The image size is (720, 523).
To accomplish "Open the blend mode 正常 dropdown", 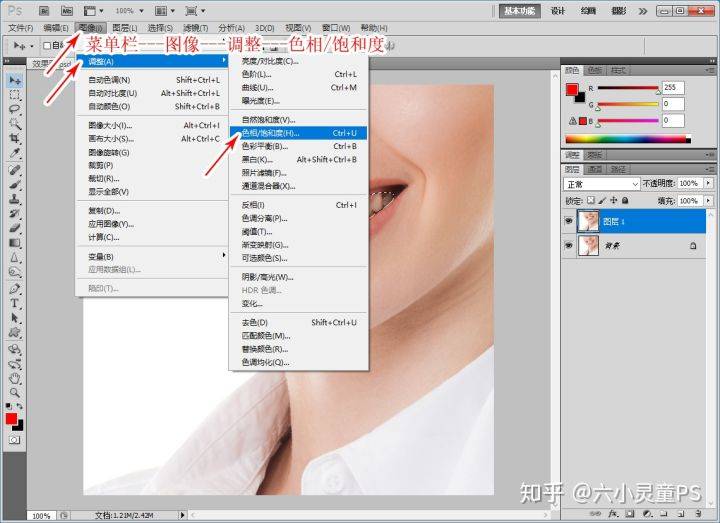I will click(x=602, y=184).
